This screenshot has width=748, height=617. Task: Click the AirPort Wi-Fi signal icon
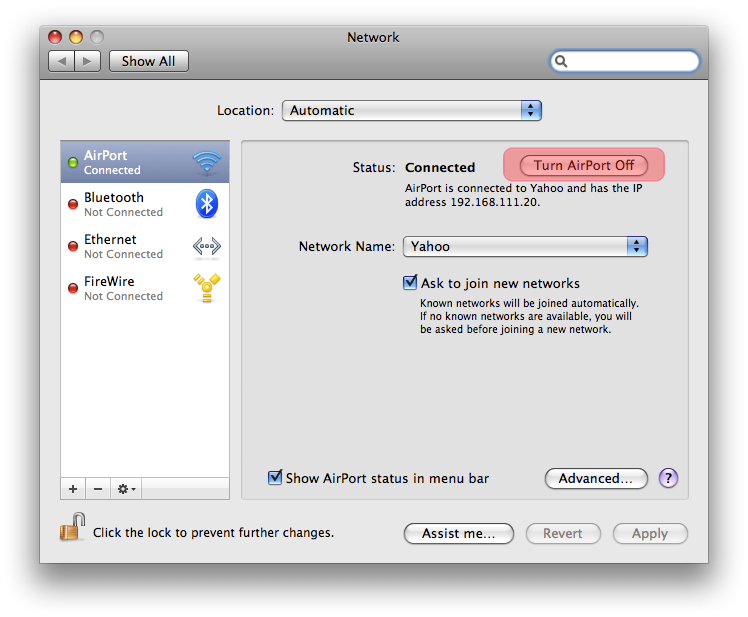pyautogui.click(x=207, y=162)
